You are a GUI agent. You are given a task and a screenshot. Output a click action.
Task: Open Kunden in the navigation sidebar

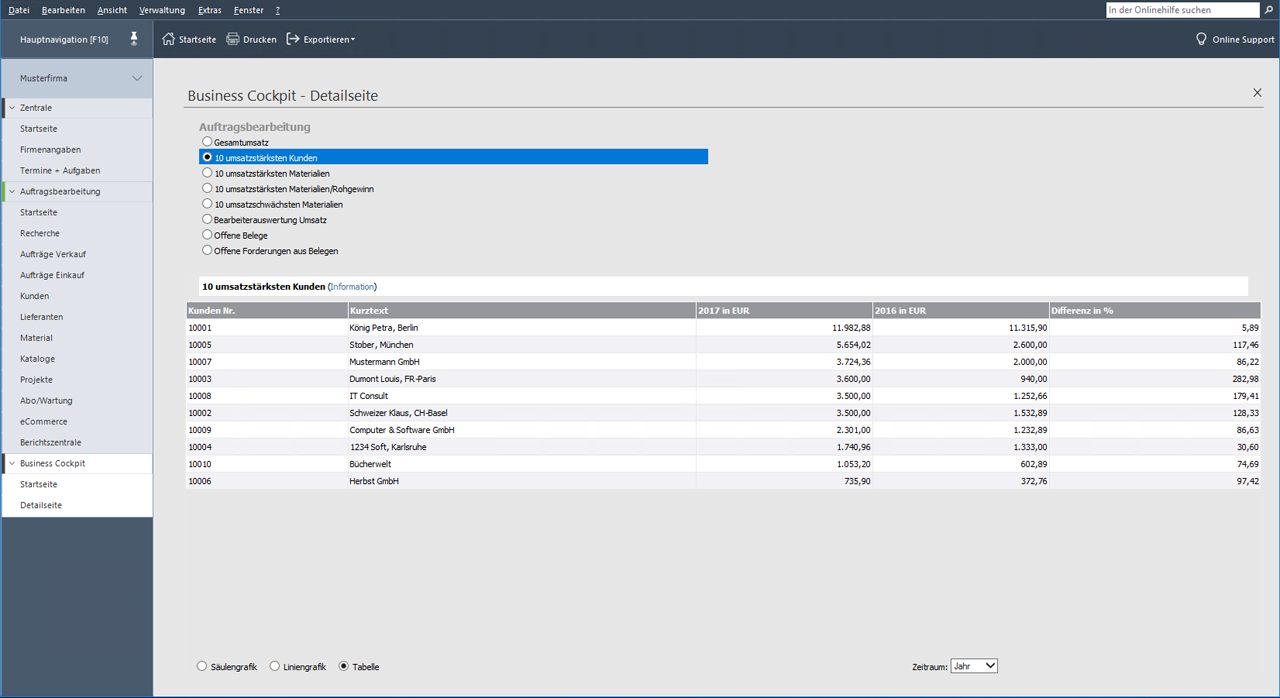click(x=34, y=296)
